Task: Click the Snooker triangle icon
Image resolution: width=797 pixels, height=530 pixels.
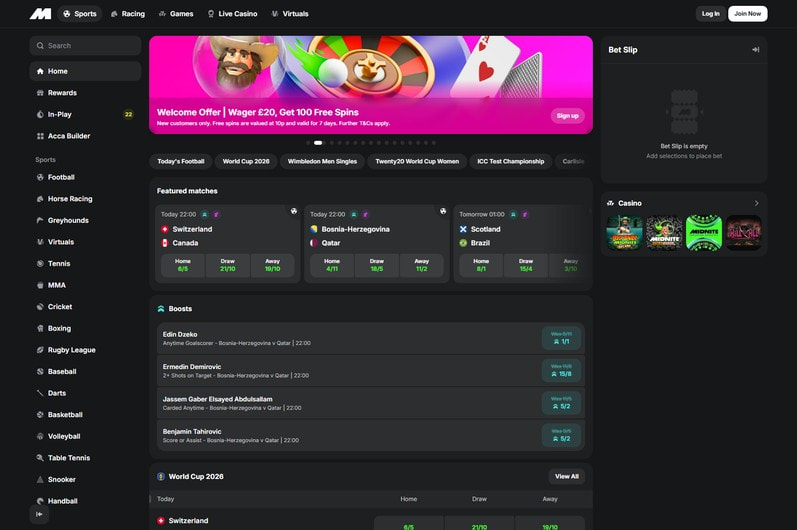Action: (x=40, y=480)
